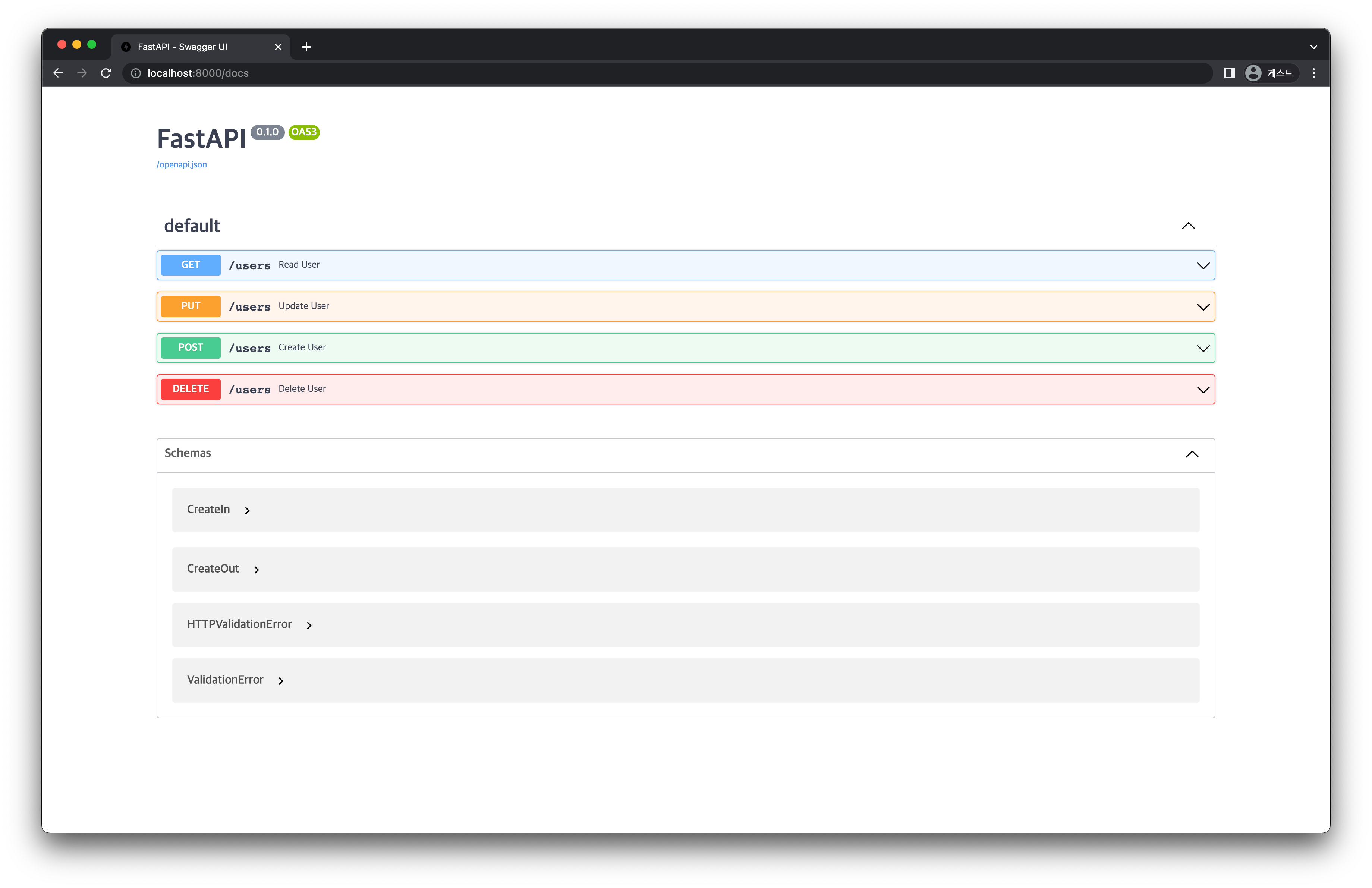This screenshot has width=1372, height=888.
Task: Expand the PUT /users Update User row
Action: tap(1202, 307)
